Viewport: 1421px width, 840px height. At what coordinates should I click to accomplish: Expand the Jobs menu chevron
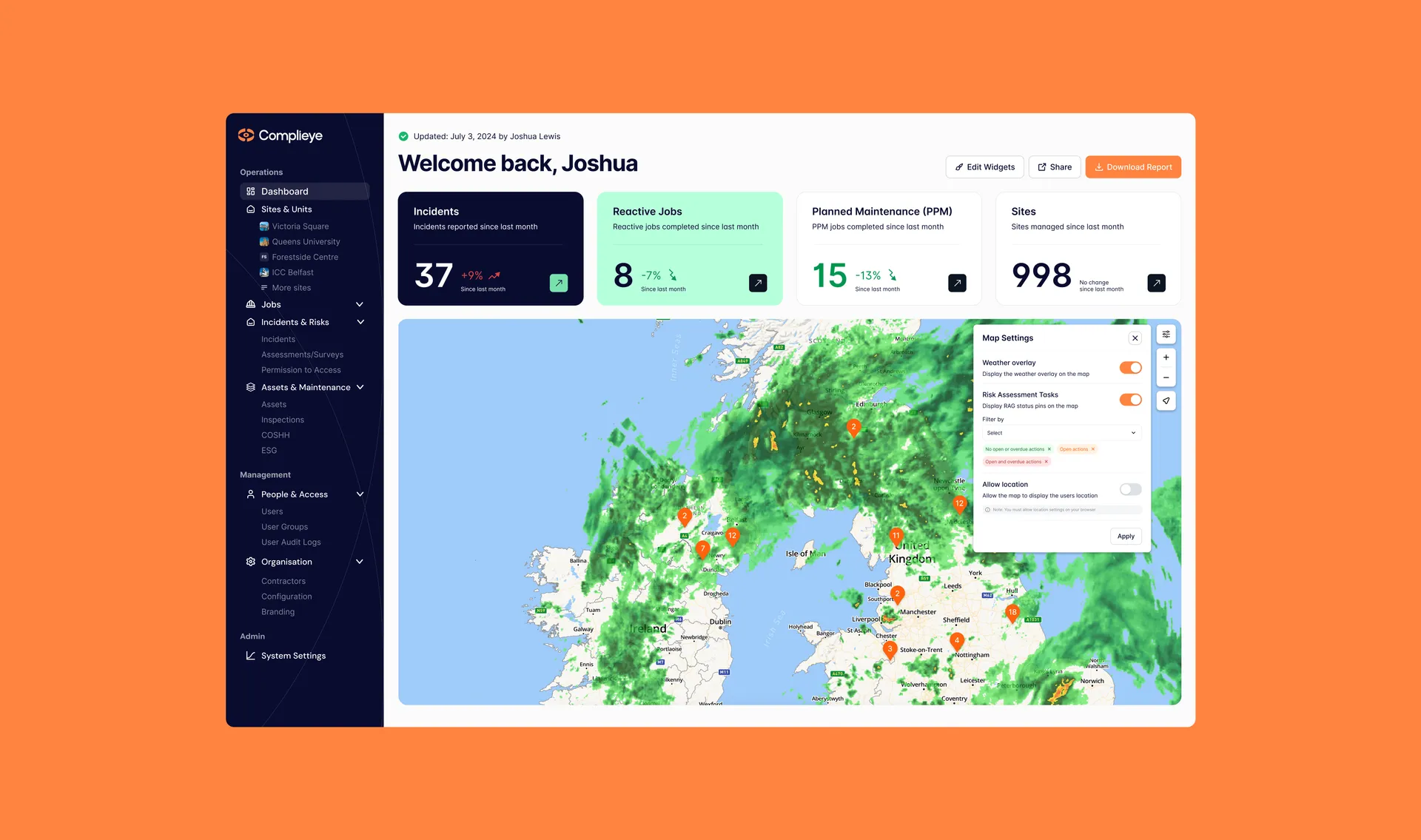coord(360,304)
